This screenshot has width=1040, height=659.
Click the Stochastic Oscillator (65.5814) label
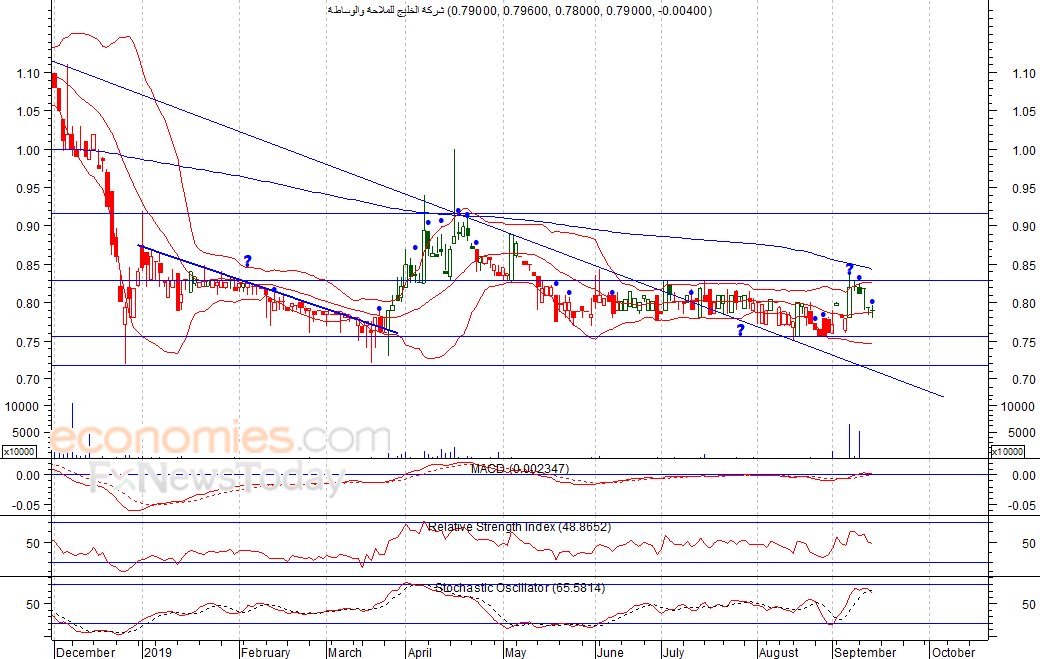click(520, 588)
